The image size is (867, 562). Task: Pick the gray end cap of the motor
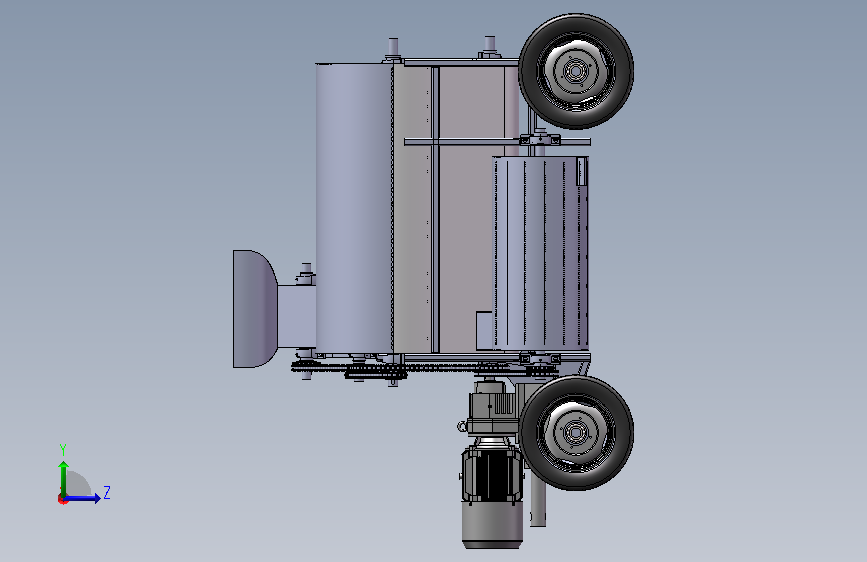(492, 524)
